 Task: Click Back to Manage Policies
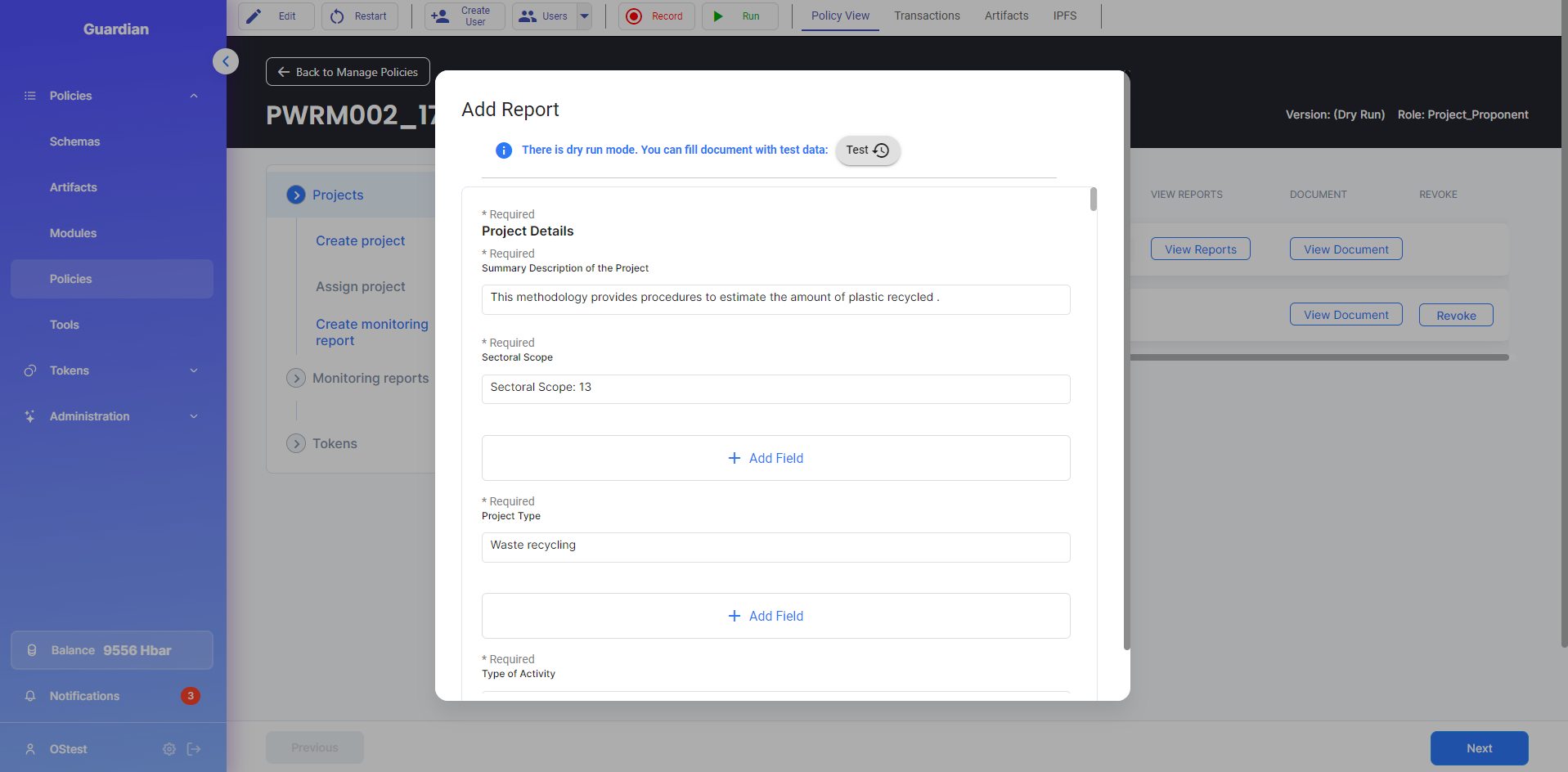coord(348,72)
